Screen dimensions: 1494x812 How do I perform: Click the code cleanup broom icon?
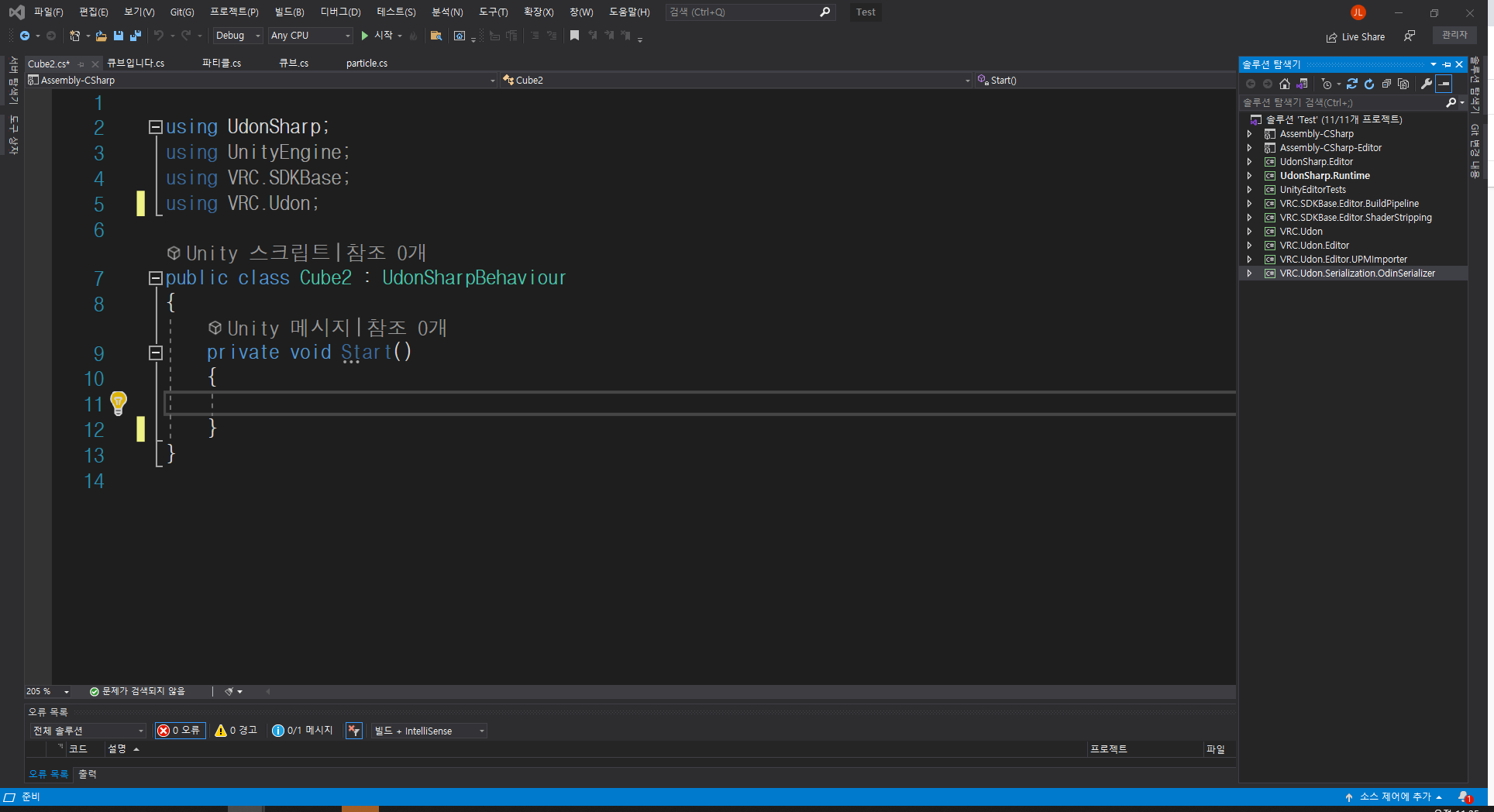(x=229, y=691)
